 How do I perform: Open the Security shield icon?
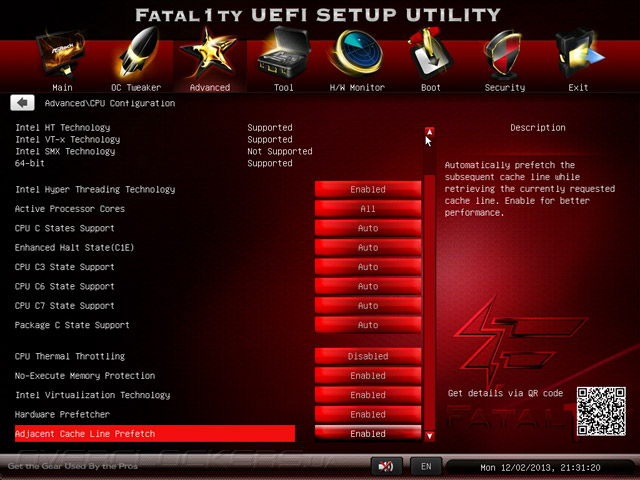[x=504, y=54]
